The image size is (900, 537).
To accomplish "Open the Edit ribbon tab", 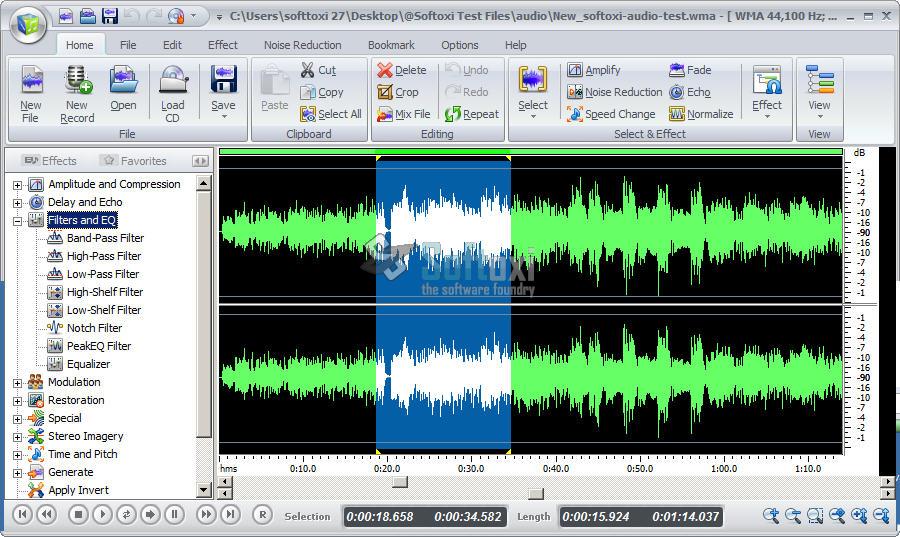I will tap(172, 45).
